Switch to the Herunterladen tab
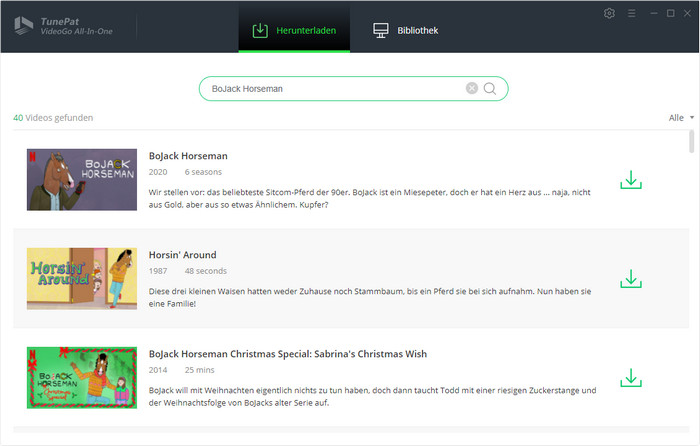 click(294, 30)
